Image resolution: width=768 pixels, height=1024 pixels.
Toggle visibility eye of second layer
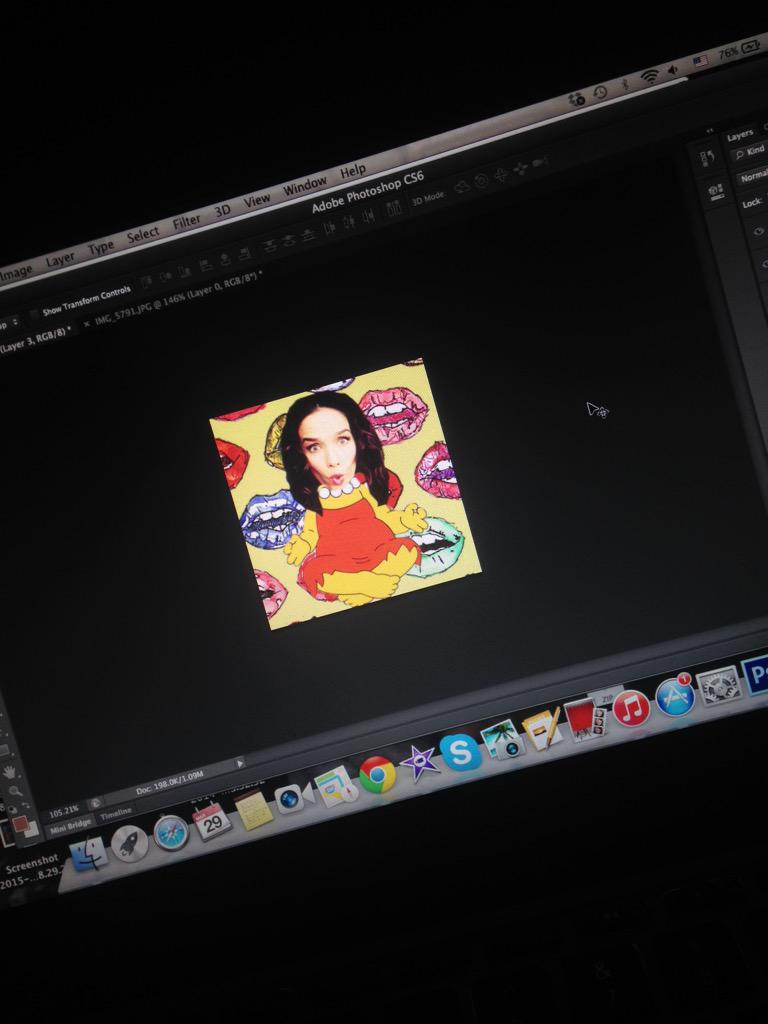[765, 263]
